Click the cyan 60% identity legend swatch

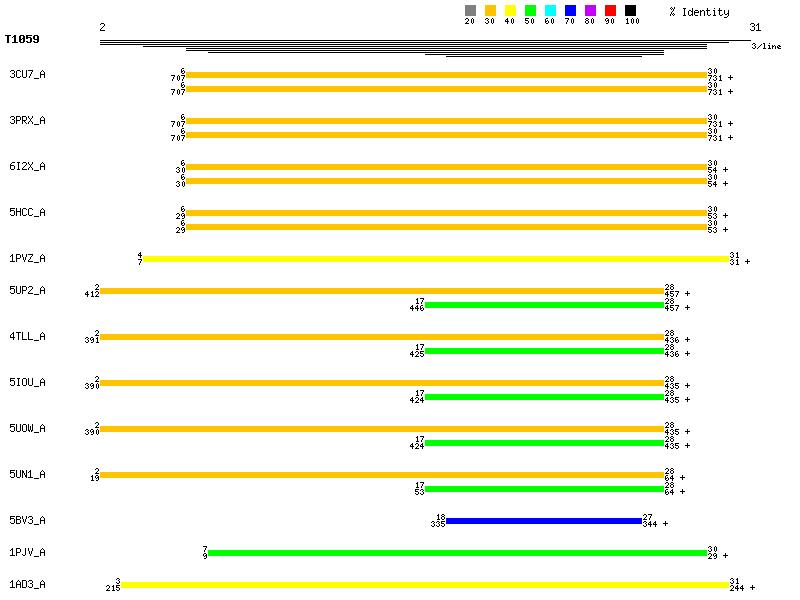click(x=550, y=11)
